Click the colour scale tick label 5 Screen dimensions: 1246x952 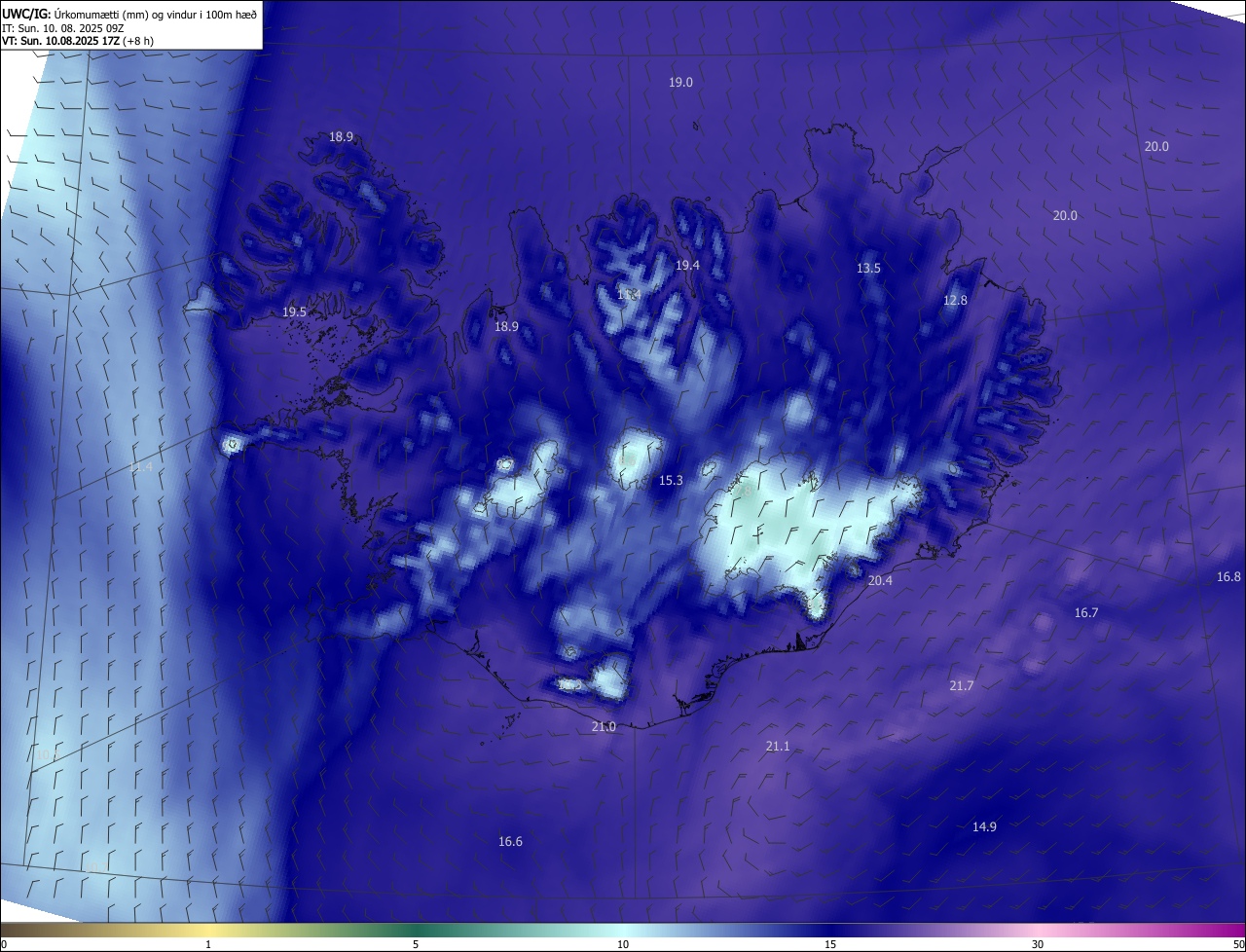click(x=416, y=944)
